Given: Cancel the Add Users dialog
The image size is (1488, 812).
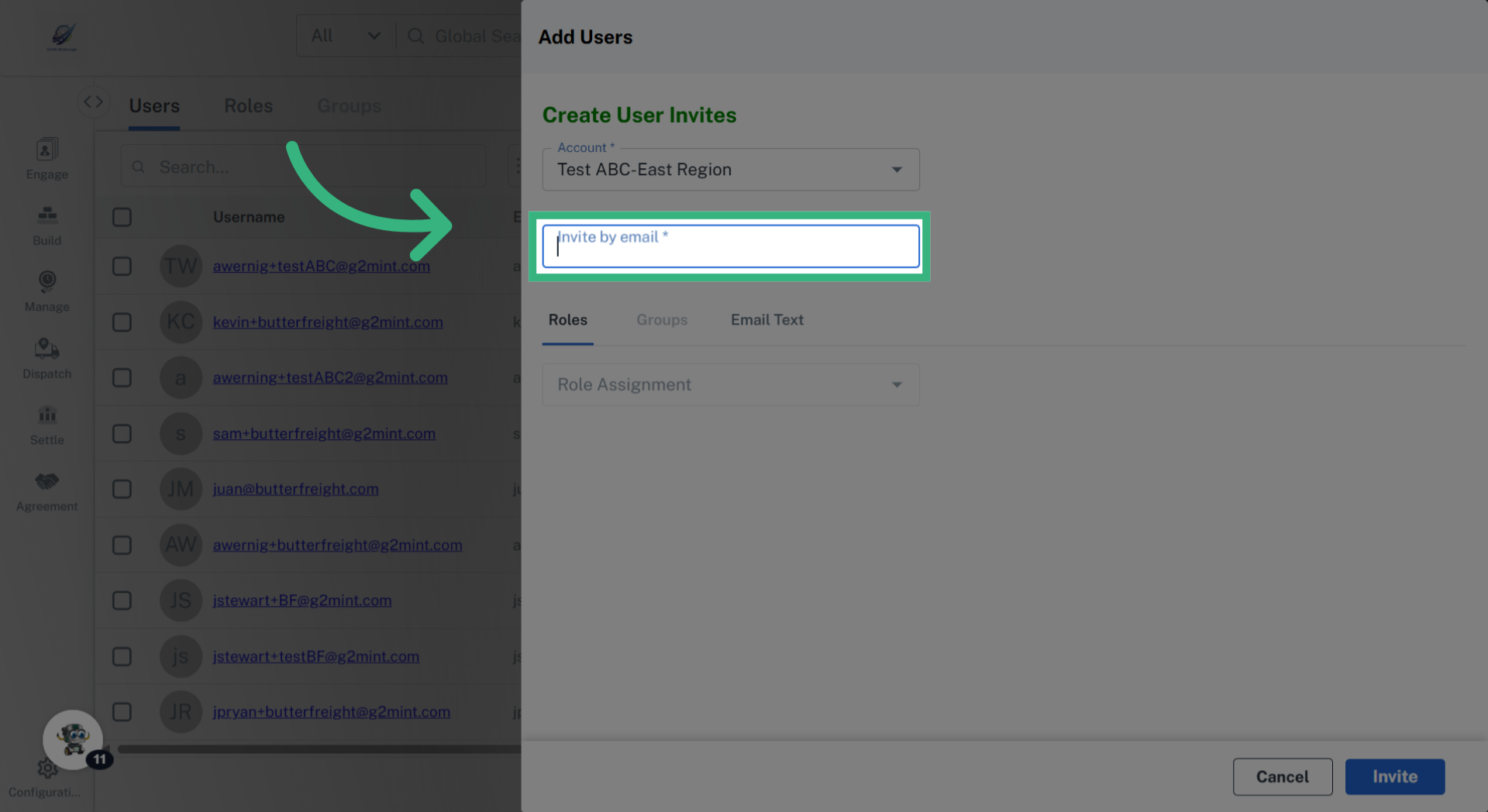Looking at the screenshot, I should tap(1283, 776).
